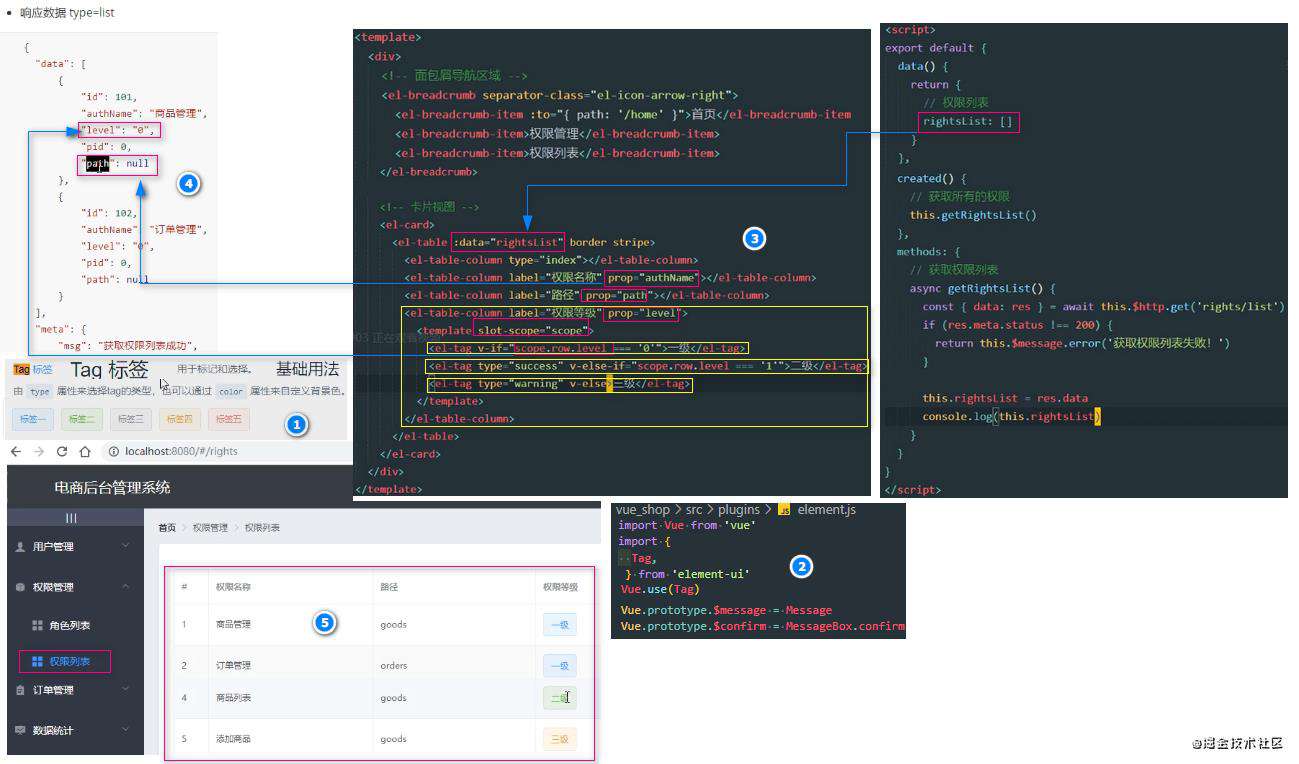The image size is (1299, 764).
Task: Click the 添加商品 cell in the table
Action: [233, 739]
